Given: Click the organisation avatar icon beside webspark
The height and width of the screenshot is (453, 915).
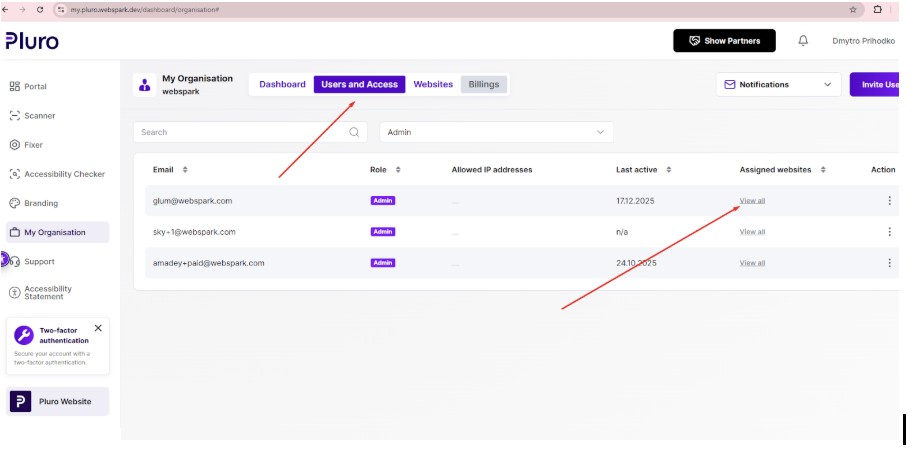Looking at the screenshot, I should point(144,85).
